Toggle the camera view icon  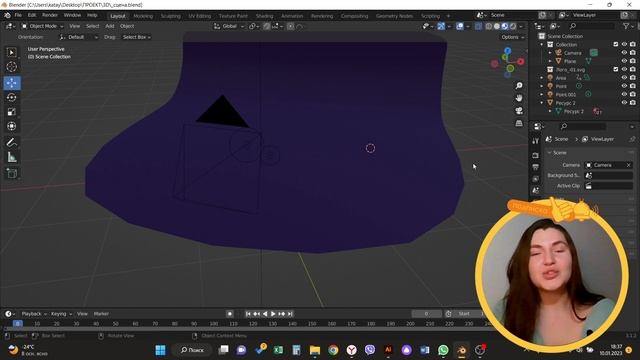pyautogui.click(x=519, y=111)
